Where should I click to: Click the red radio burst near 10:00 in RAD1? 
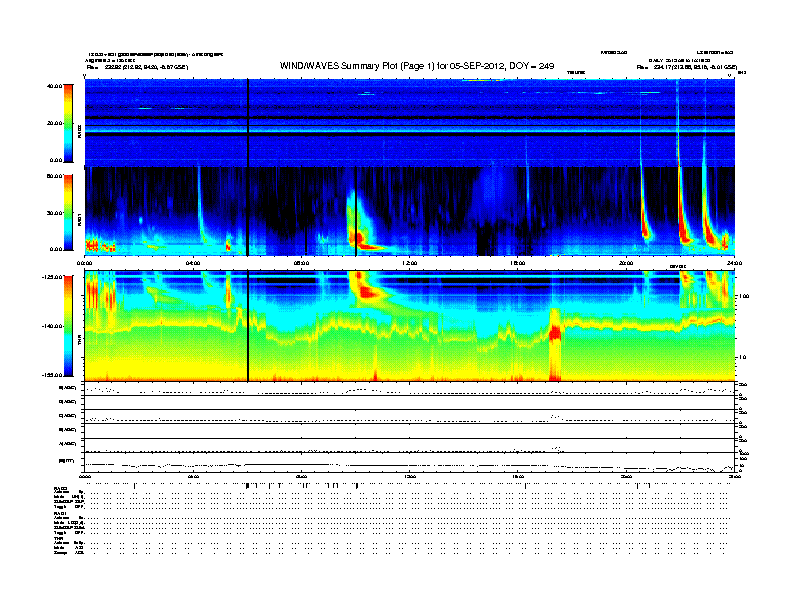358,238
